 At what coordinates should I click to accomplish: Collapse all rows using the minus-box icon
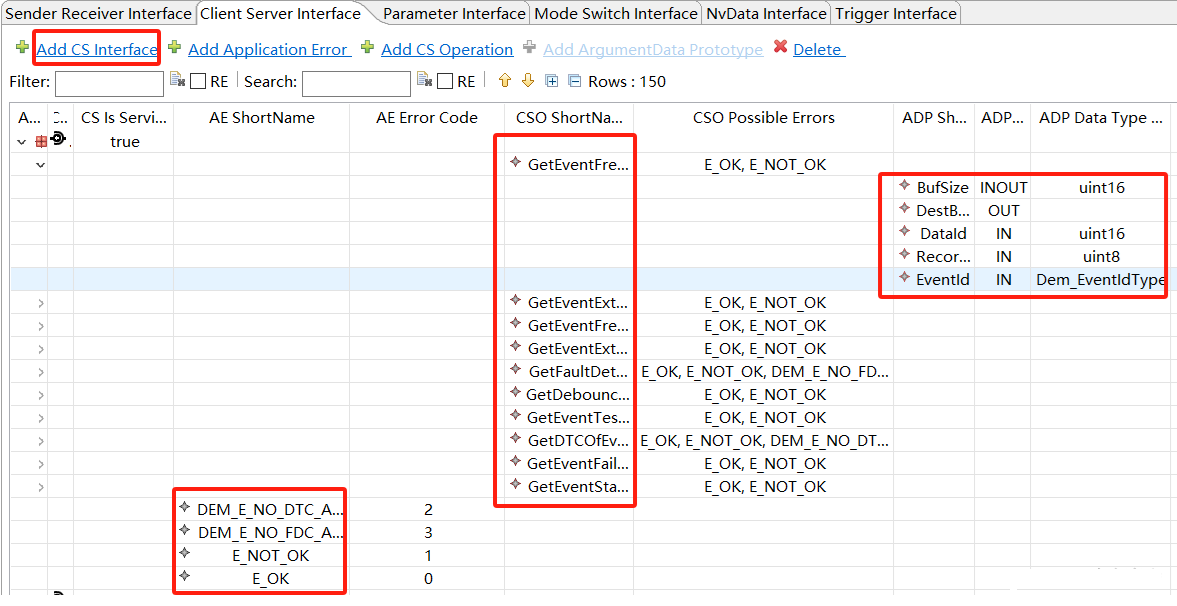[574, 81]
